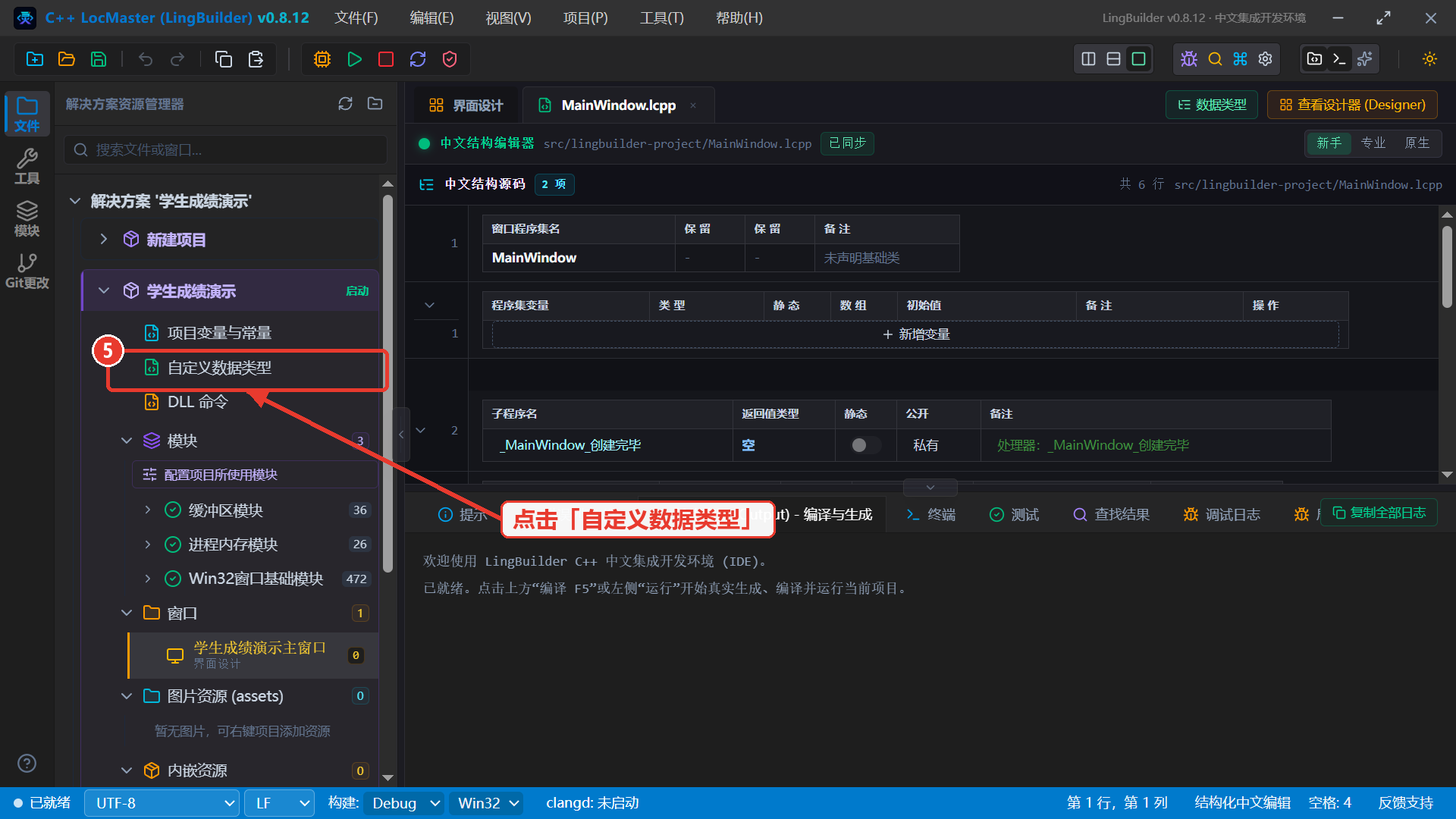1456x819 pixels.
Task: Click 新增变量 to add a variable
Action: coord(915,334)
